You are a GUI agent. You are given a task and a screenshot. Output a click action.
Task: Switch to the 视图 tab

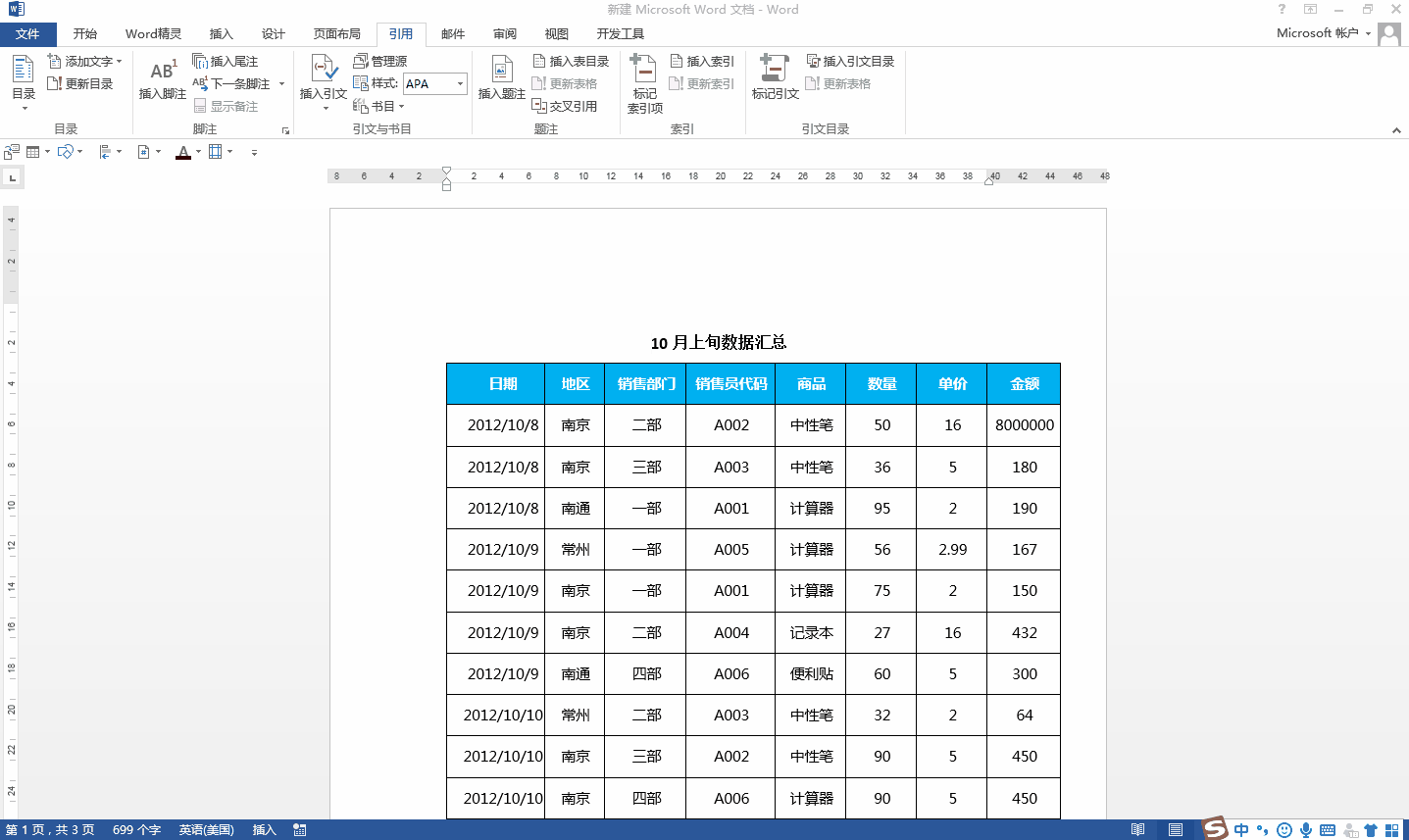point(557,34)
